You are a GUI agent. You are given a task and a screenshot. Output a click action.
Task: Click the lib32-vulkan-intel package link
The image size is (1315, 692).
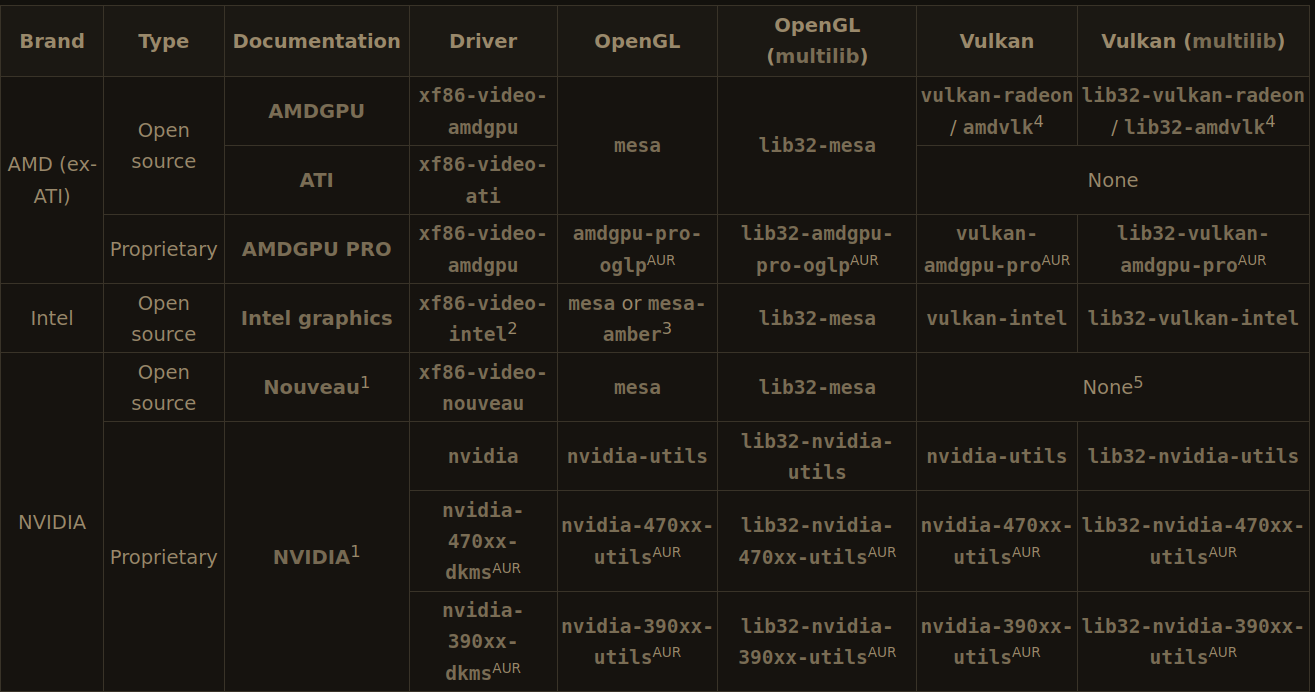click(x=1193, y=318)
